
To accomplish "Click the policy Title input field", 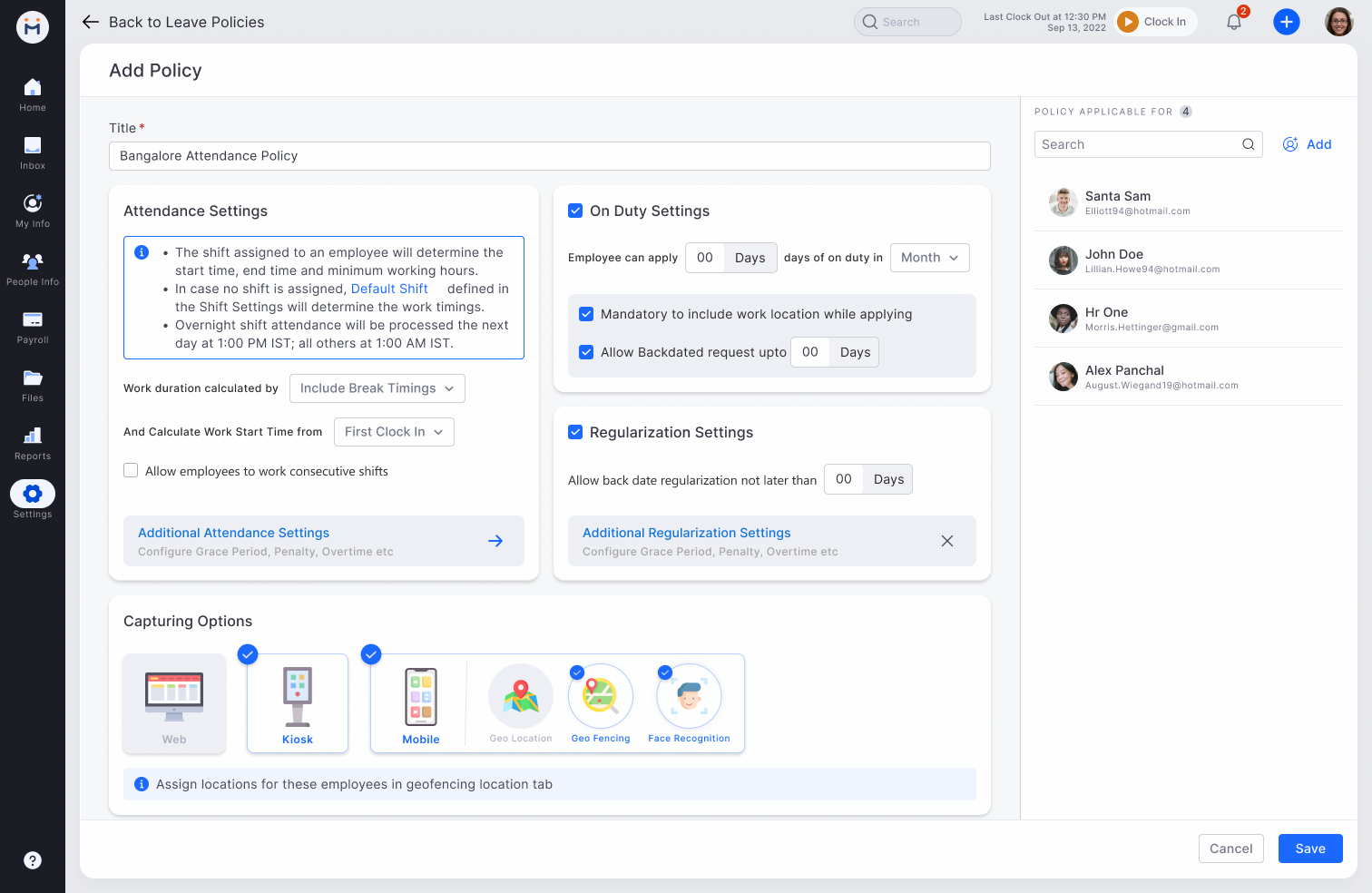I will coord(549,155).
